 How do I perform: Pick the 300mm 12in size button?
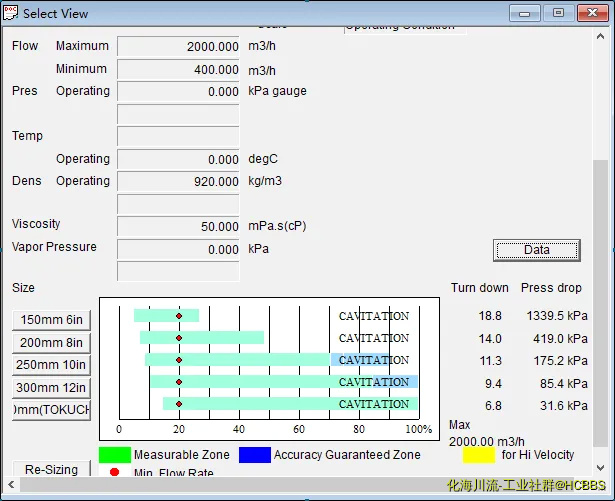point(51,388)
